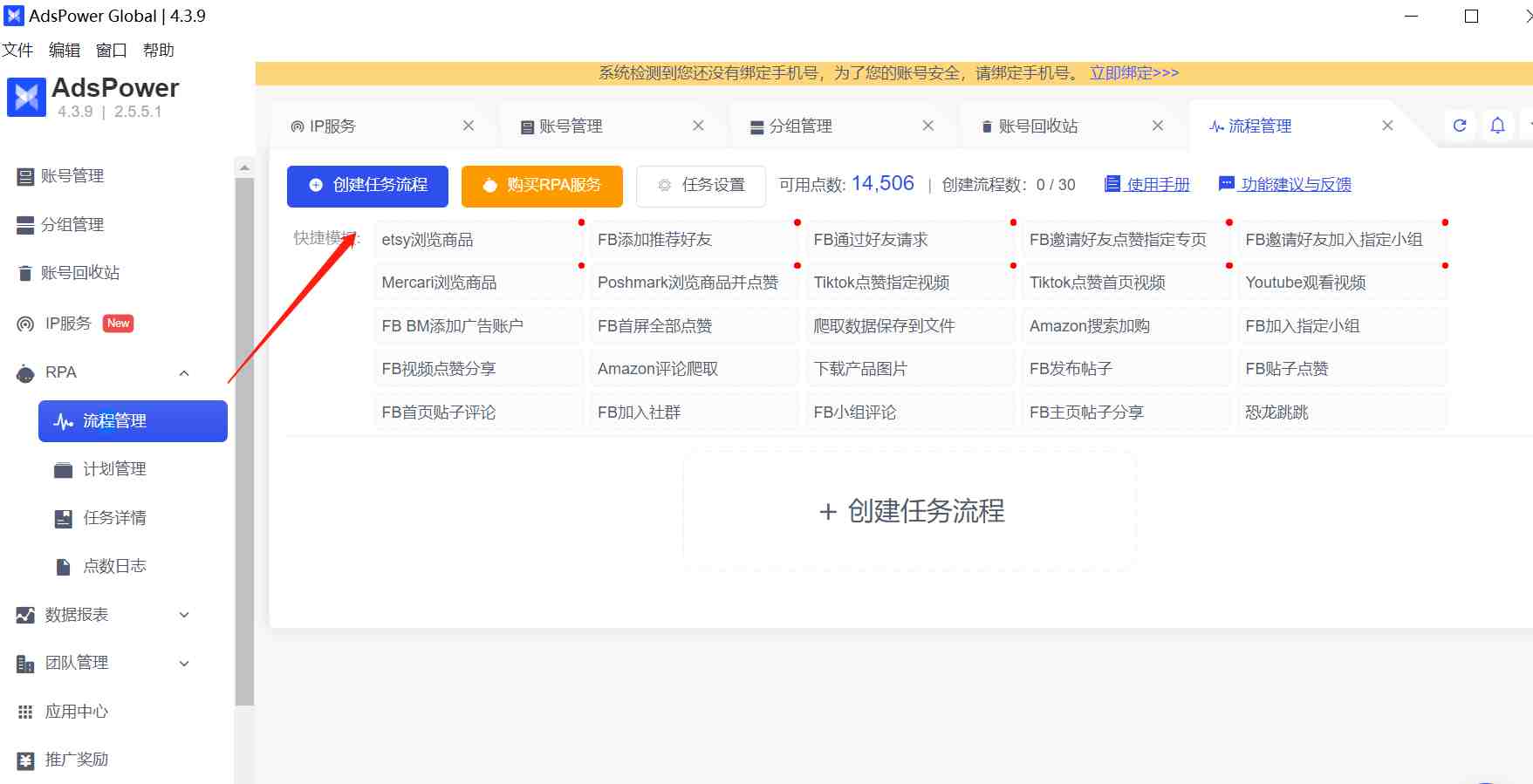
Task: Click the 推广奖励 icon in sidebar
Action: click(x=25, y=760)
